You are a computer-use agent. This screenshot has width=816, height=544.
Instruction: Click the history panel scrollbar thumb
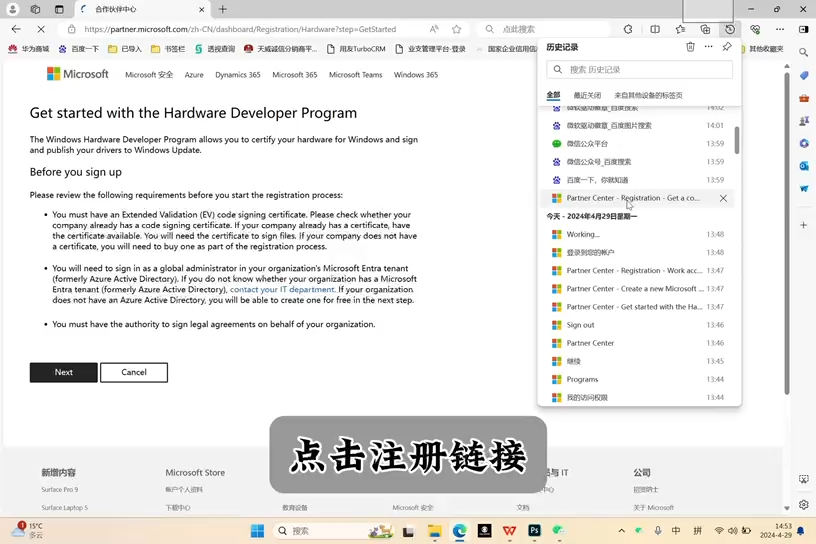[x=737, y=140]
